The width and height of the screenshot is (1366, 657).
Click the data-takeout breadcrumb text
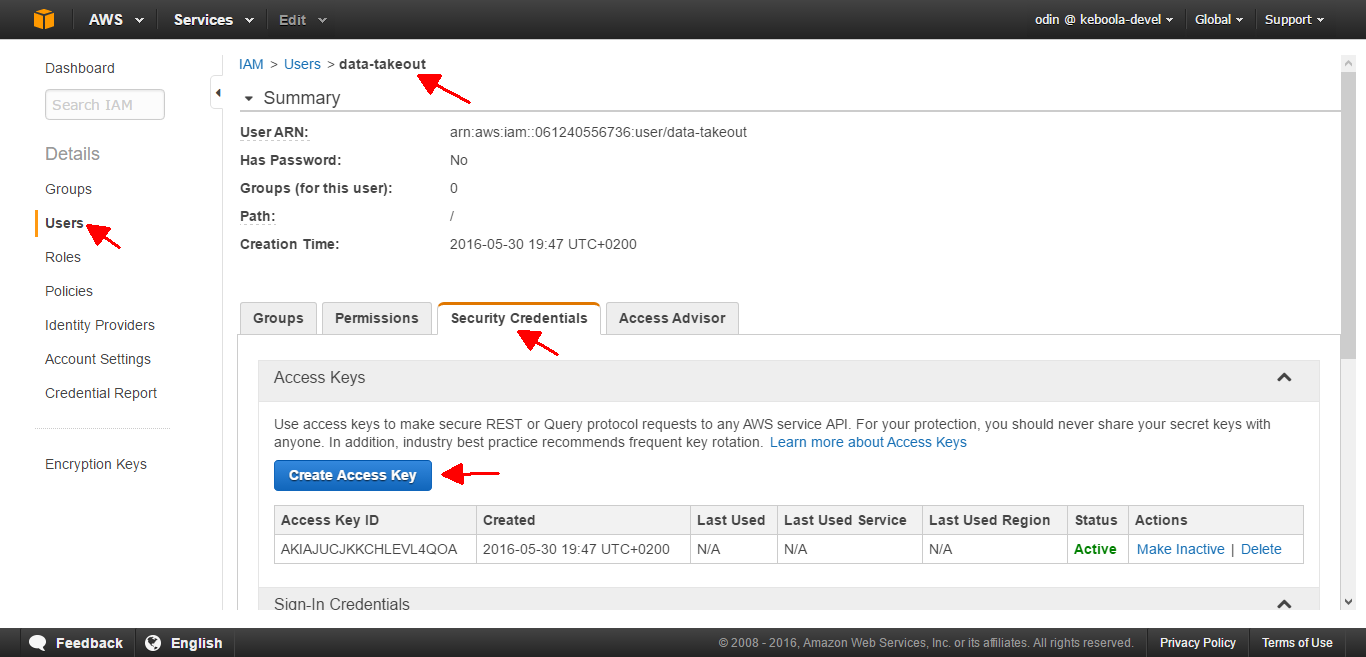point(382,64)
